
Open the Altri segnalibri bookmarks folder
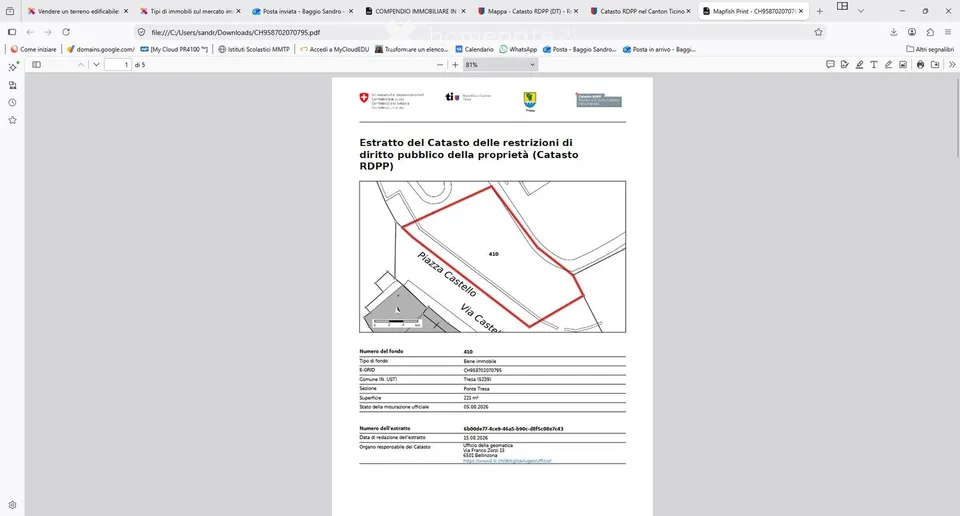coord(930,49)
